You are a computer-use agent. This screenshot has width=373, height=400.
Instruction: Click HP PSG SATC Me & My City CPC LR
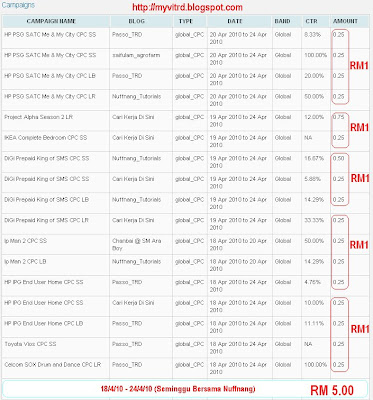pyautogui.click(x=50, y=96)
